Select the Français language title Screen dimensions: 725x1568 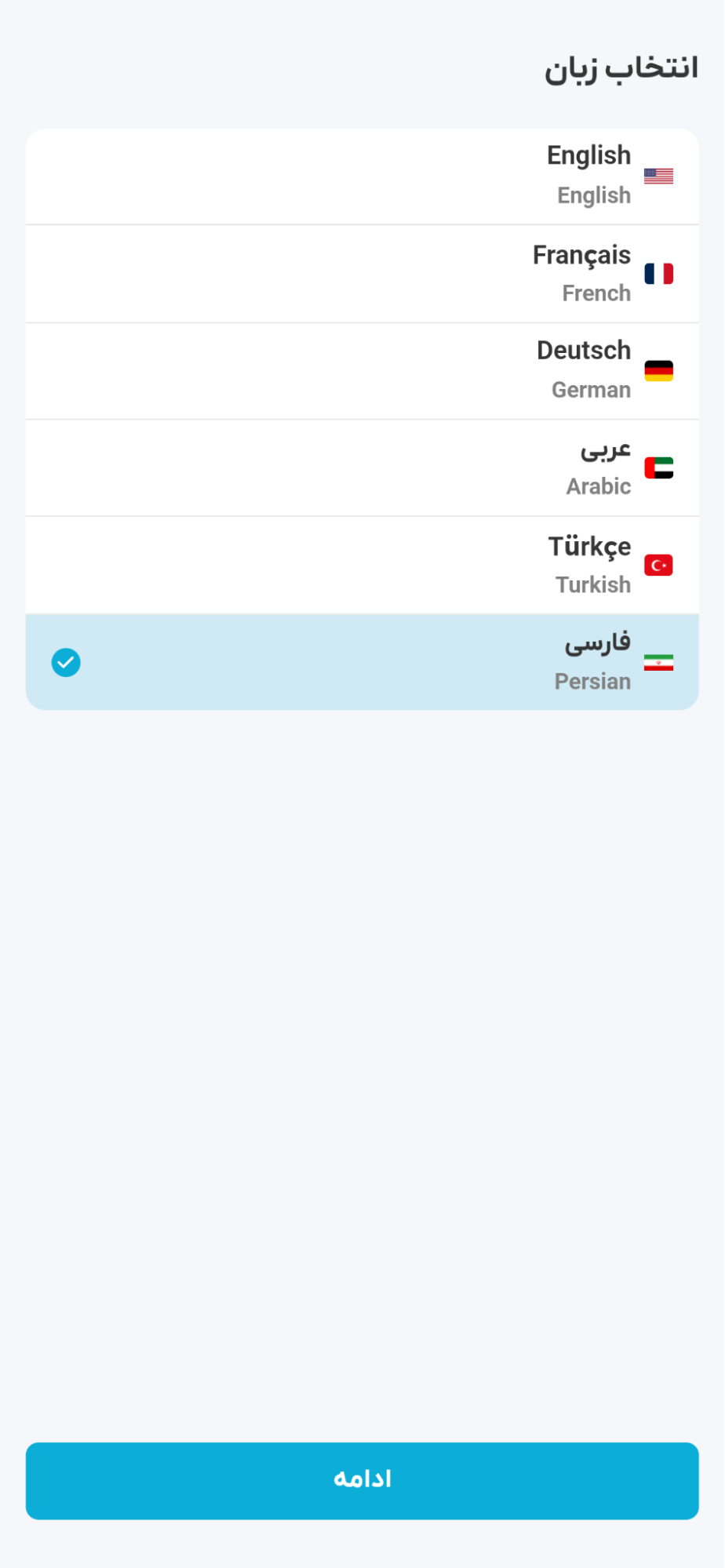point(581,255)
